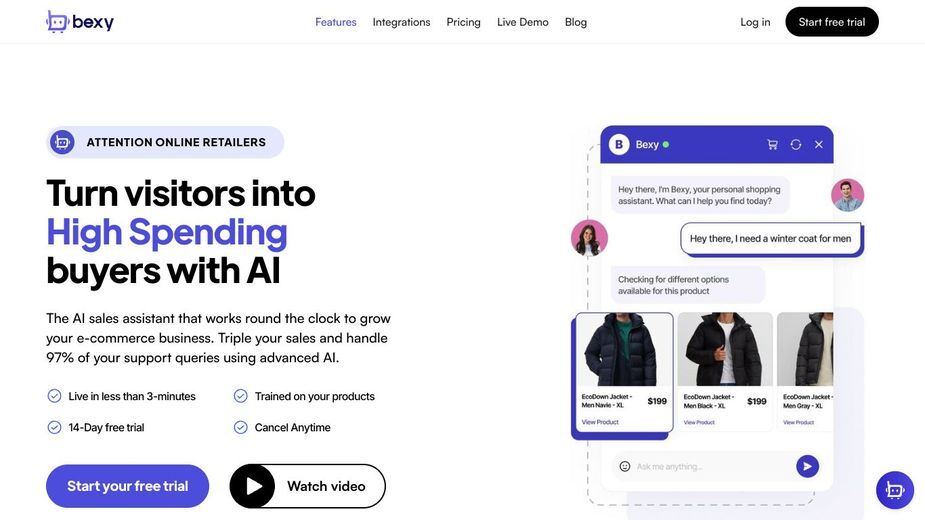925x520 pixels.
Task: Open floating Bexy chat launcher icon
Action: point(894,490)
